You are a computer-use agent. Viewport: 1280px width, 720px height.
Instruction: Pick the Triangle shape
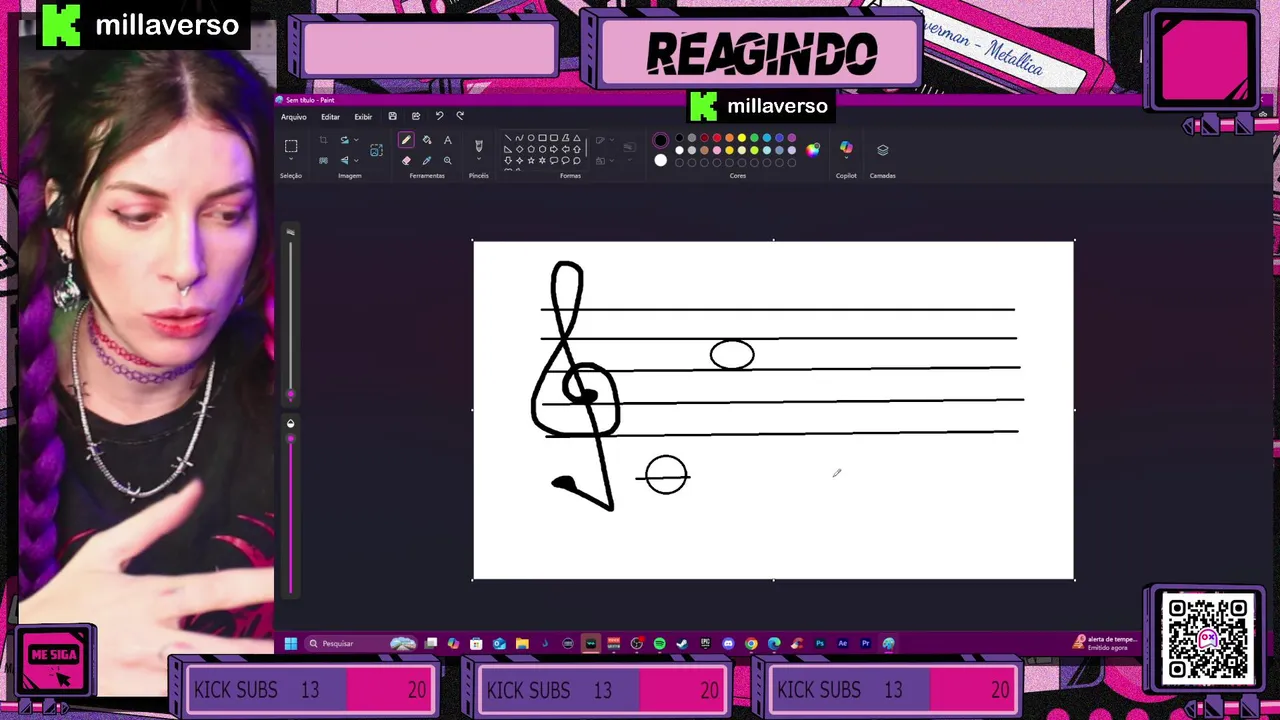577,138
